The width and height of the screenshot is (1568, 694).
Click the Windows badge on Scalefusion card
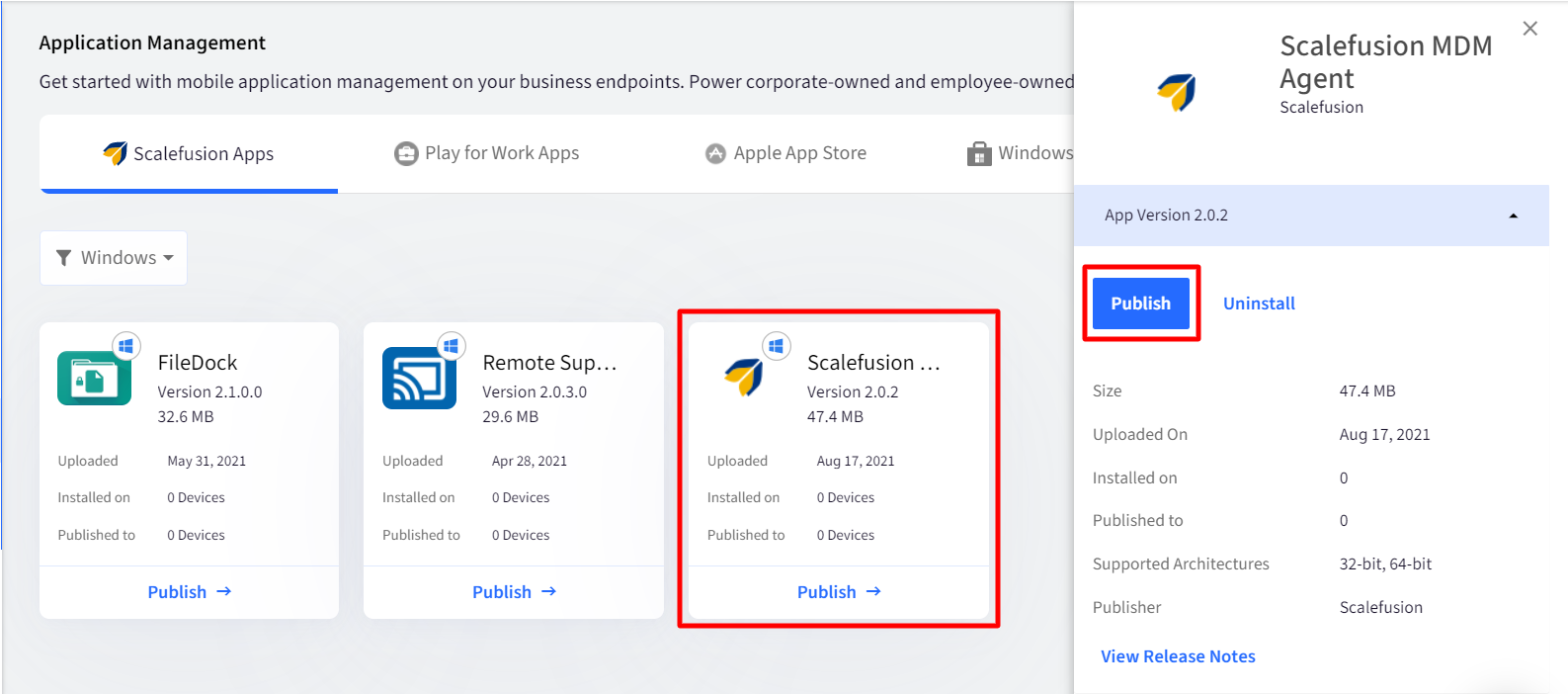coord(776,346)
